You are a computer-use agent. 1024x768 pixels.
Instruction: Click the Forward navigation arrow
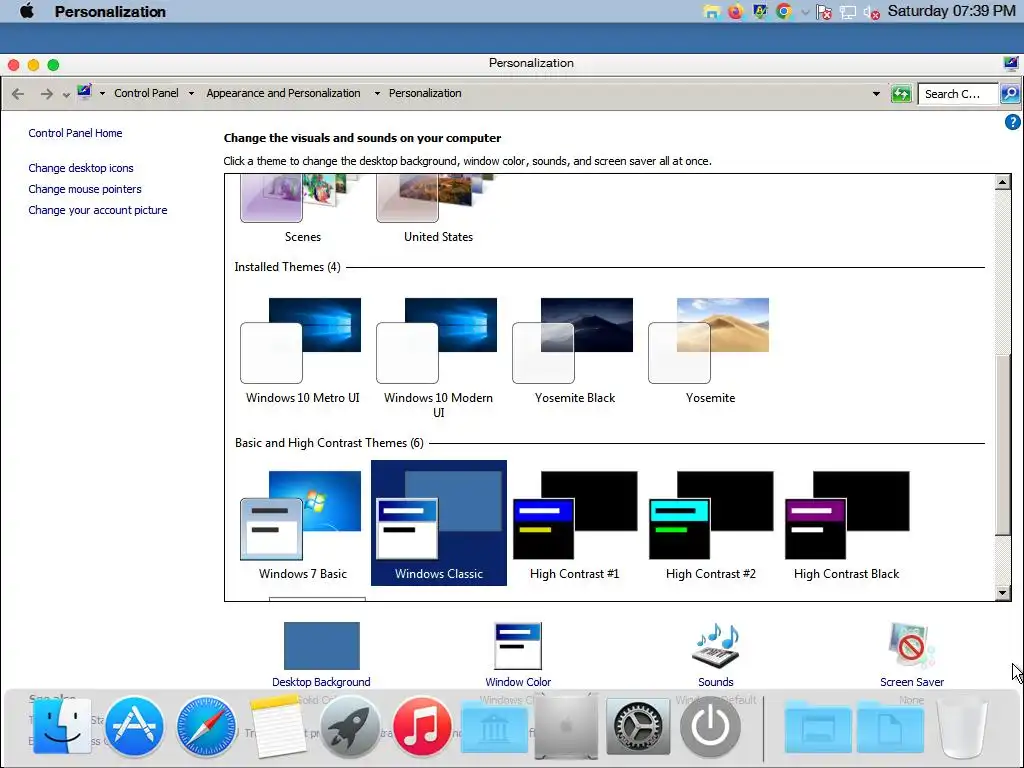(x=46, y=93)
